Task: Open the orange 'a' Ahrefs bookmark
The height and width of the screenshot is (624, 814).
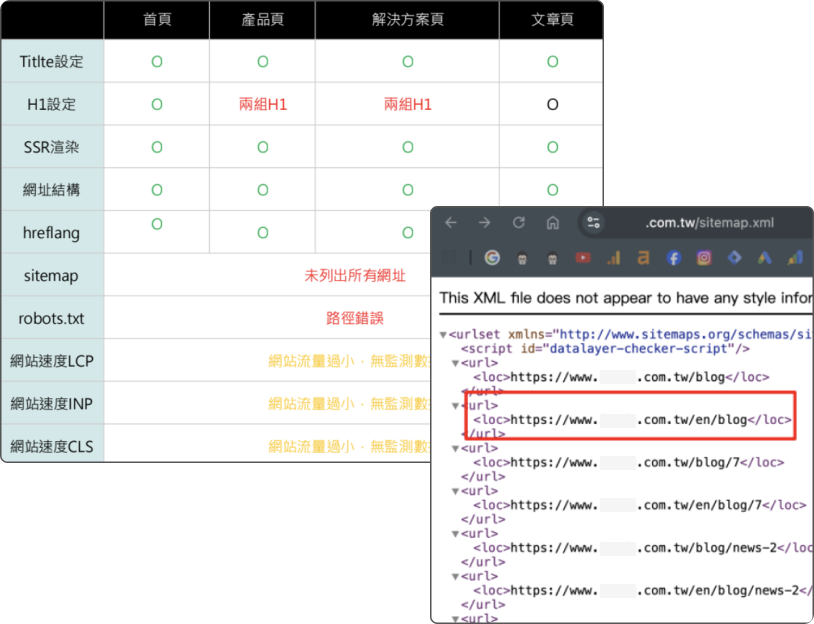Action: coord(643,257)
